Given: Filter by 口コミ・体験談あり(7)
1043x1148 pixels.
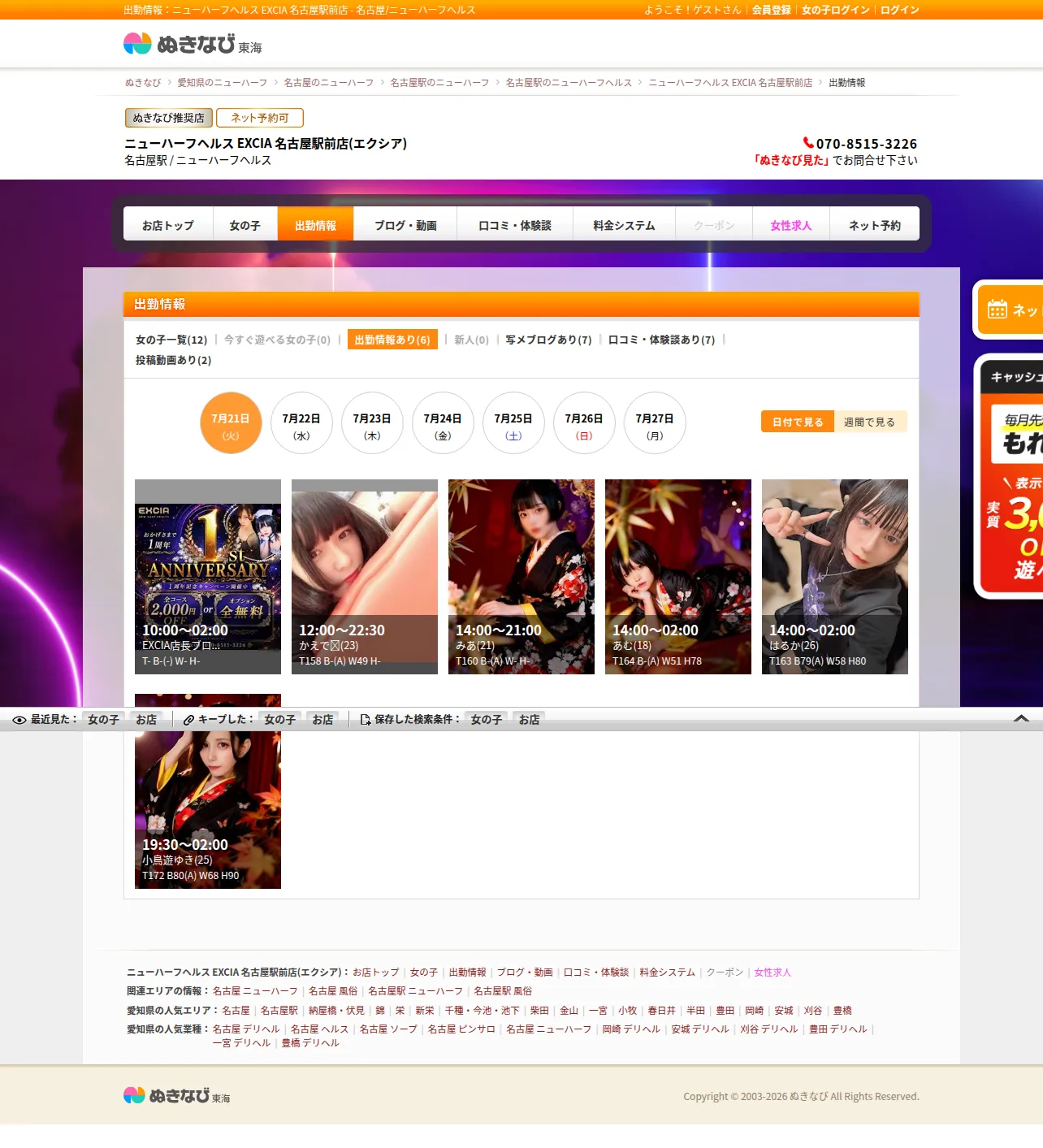Looking at the screenshot, I should pos(661,340).
